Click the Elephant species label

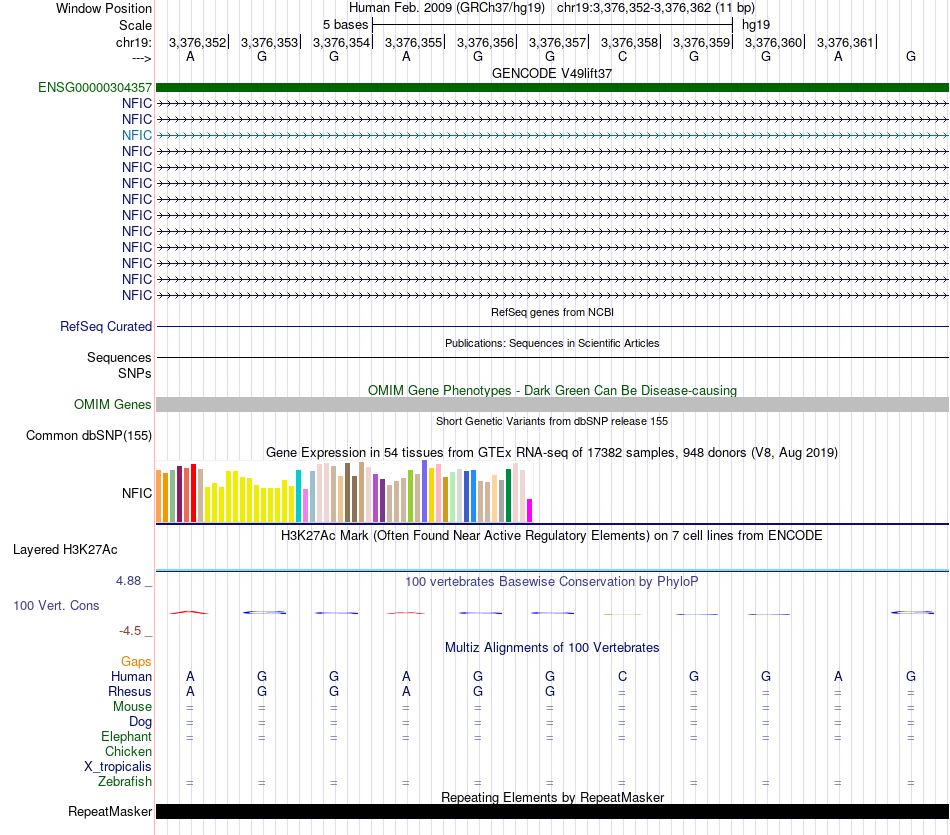(127, 737)
